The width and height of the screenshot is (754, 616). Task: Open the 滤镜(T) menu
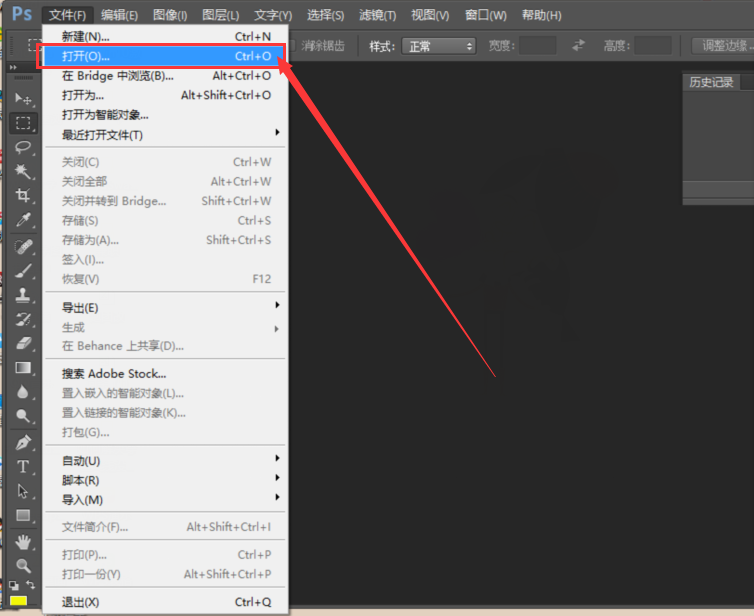[377, 15]
